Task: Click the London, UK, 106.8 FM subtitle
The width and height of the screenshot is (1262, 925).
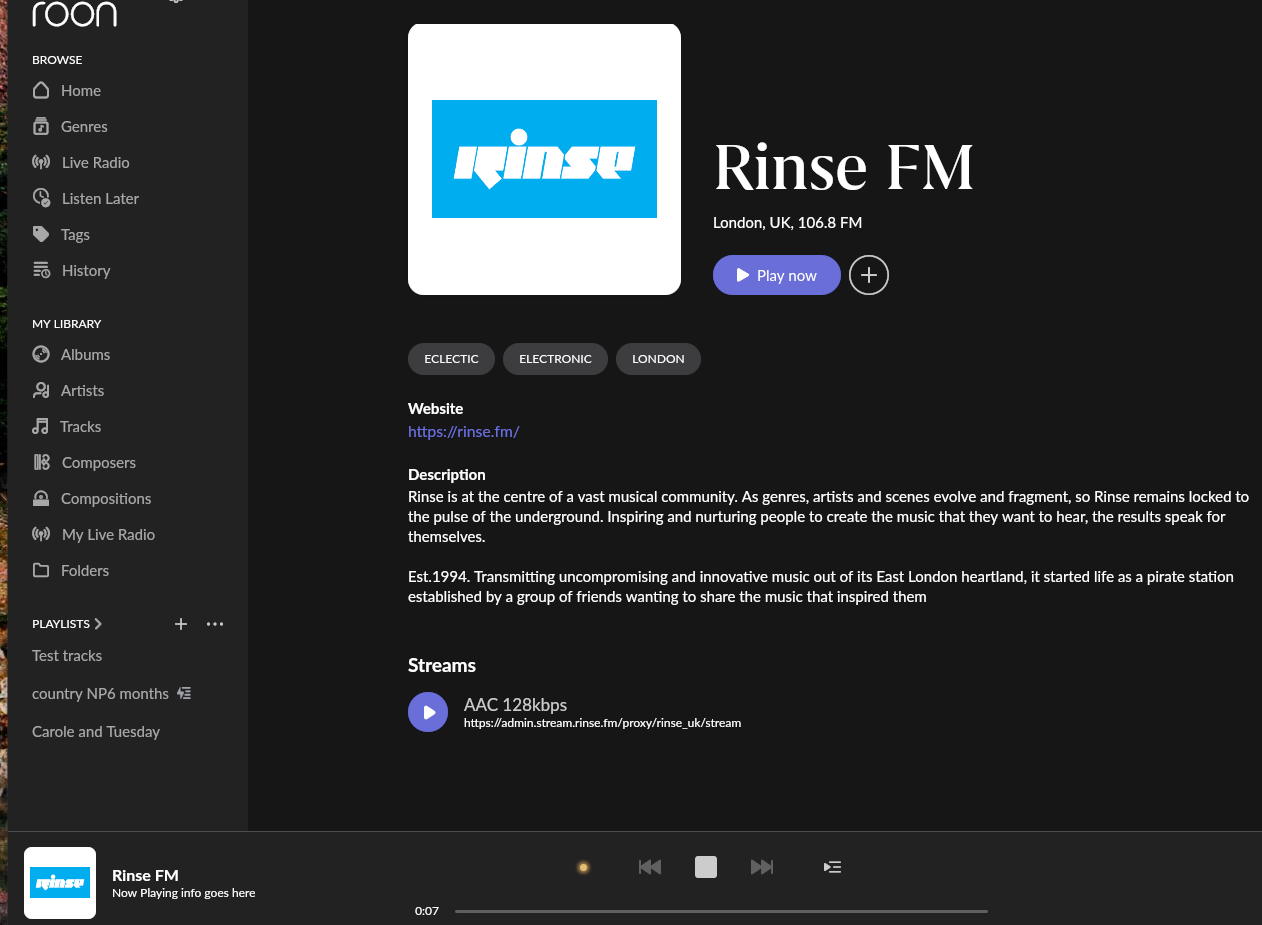Action: (x=787, y=222)
